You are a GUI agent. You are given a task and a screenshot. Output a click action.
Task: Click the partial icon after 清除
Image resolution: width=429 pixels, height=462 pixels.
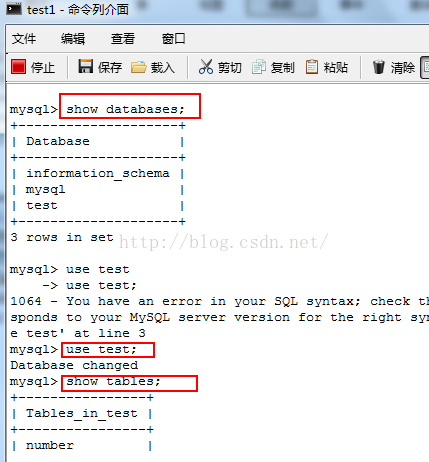tap(425, 67)
